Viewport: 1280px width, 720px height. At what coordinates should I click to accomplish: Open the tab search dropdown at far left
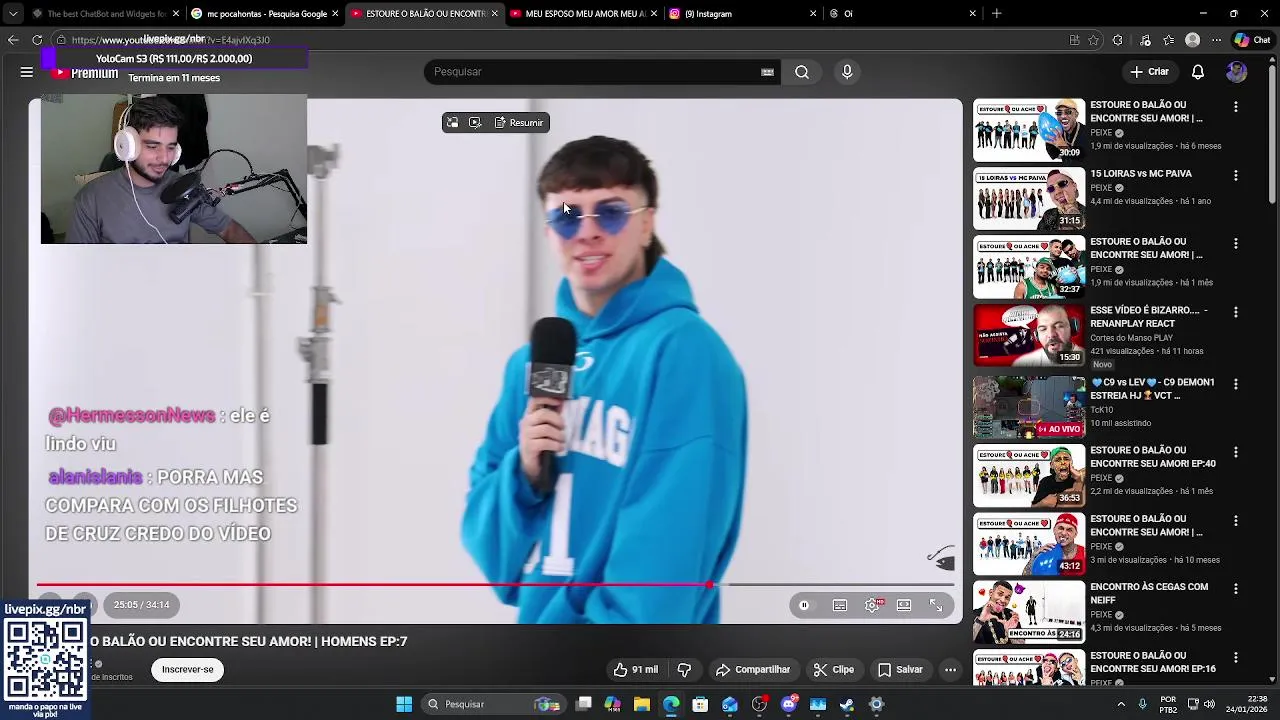pyautogui.click(x=12, y=14)
